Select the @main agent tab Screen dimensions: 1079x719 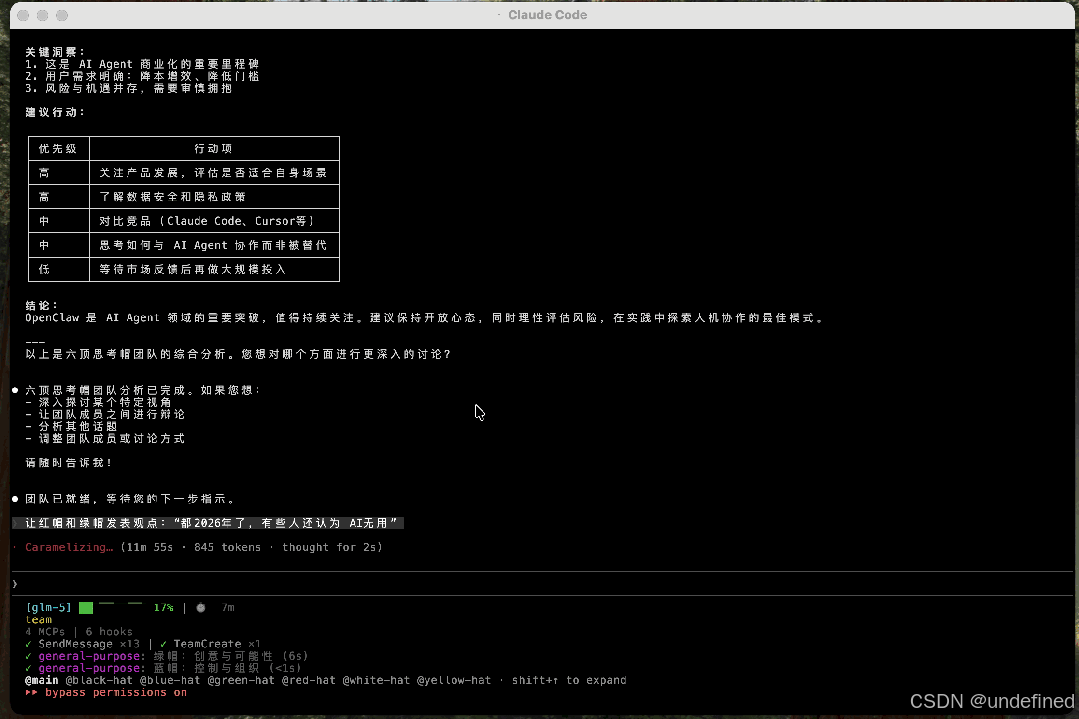42,680
